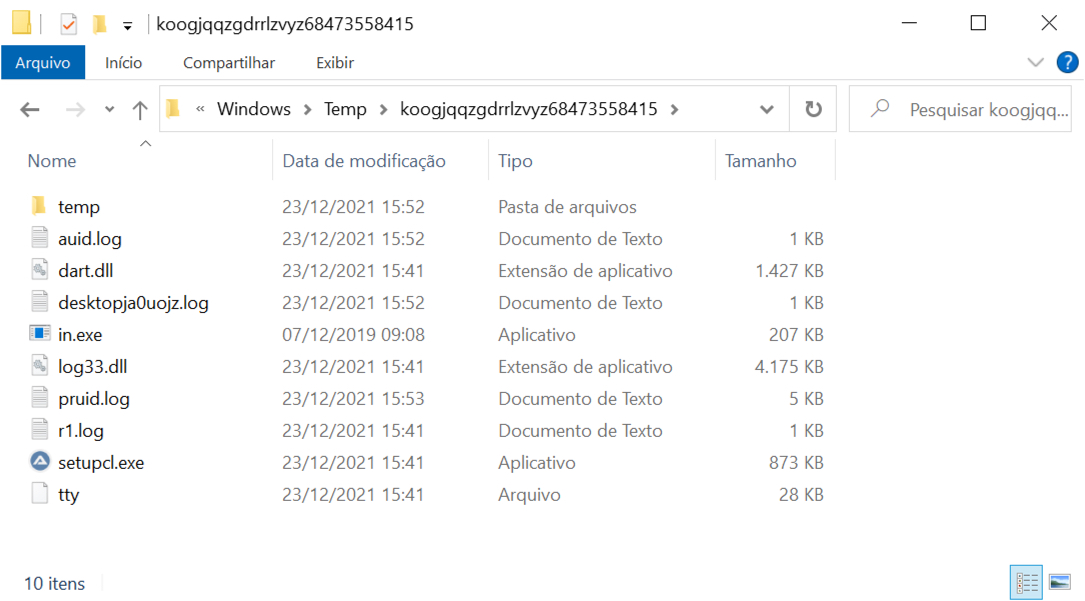Open the Exibir ribbon tab
Image resolution: width=1085 pixels, height=601 pixels.
click(x=335, y=62)
